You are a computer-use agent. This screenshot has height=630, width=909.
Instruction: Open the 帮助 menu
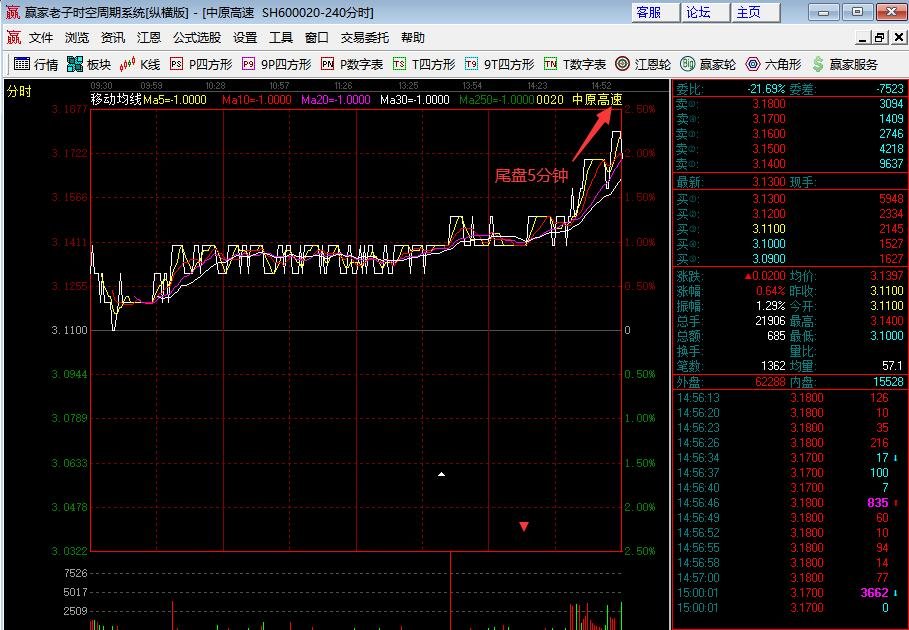pyautogui.click(x=413, y=38)
